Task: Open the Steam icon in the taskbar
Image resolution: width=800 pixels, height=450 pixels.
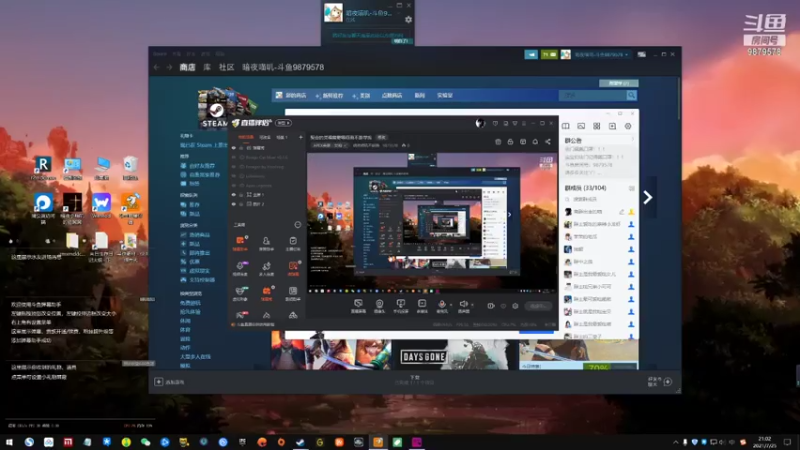Action: (x=301, y=442)
